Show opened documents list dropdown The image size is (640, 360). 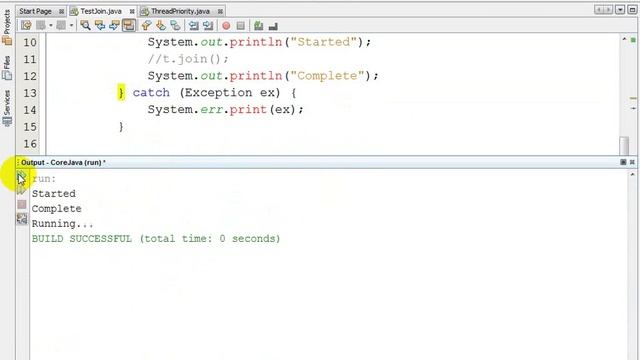pos(620,10)
